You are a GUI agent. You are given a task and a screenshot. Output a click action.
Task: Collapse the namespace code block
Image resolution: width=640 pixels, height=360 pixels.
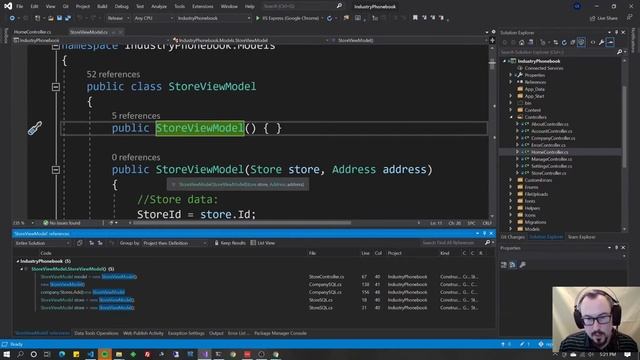click(56, 47)
